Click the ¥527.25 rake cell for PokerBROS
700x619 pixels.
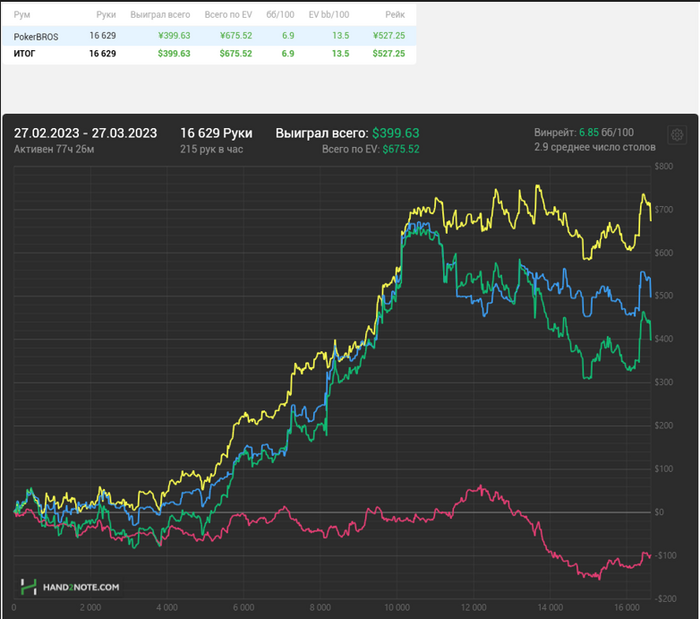click(x=389, y=36)
